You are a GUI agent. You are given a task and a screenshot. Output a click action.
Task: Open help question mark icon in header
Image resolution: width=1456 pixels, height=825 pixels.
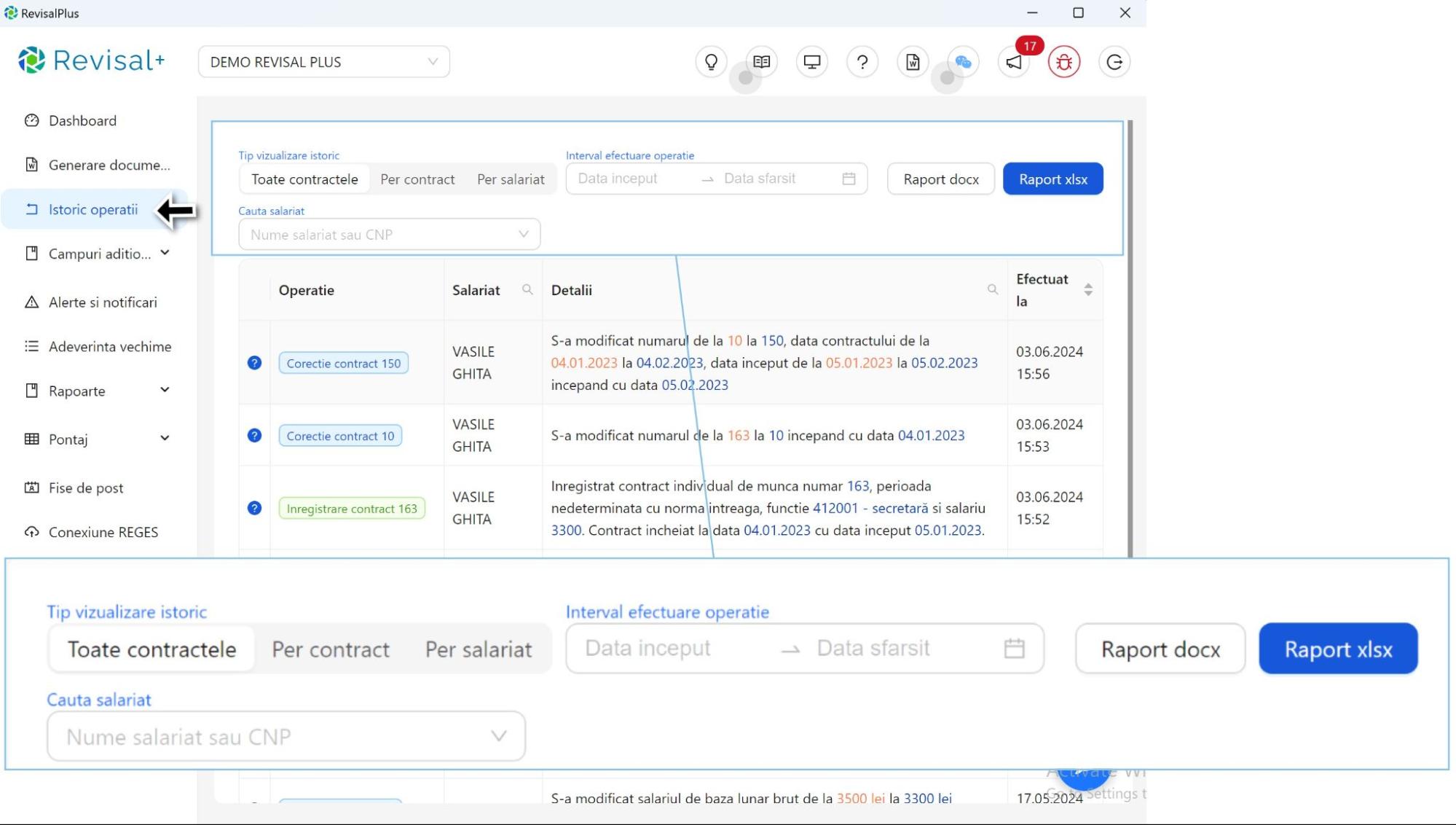(x=862, y=62)
